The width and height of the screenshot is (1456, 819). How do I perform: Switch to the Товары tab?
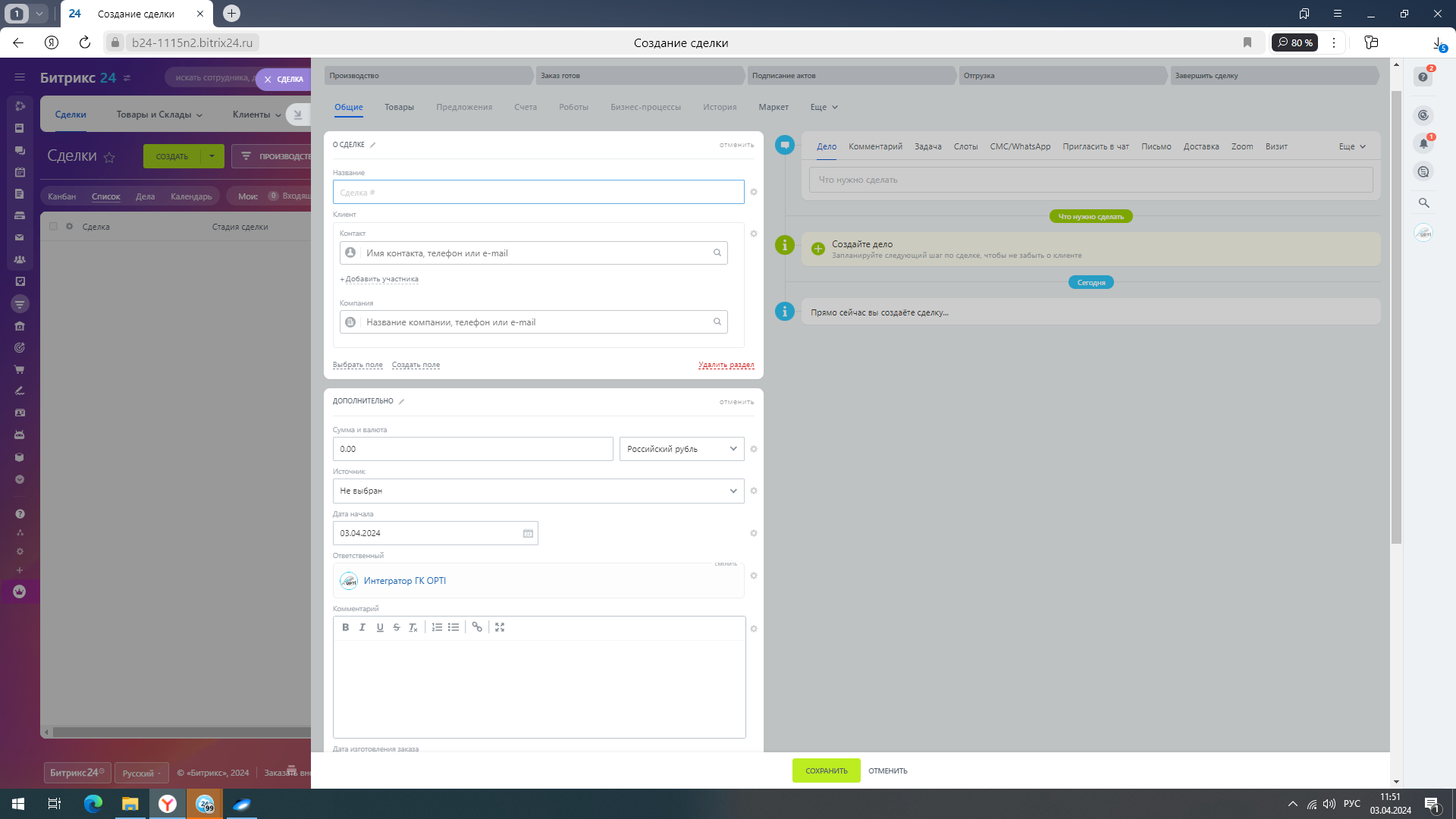tap(399, 107)
